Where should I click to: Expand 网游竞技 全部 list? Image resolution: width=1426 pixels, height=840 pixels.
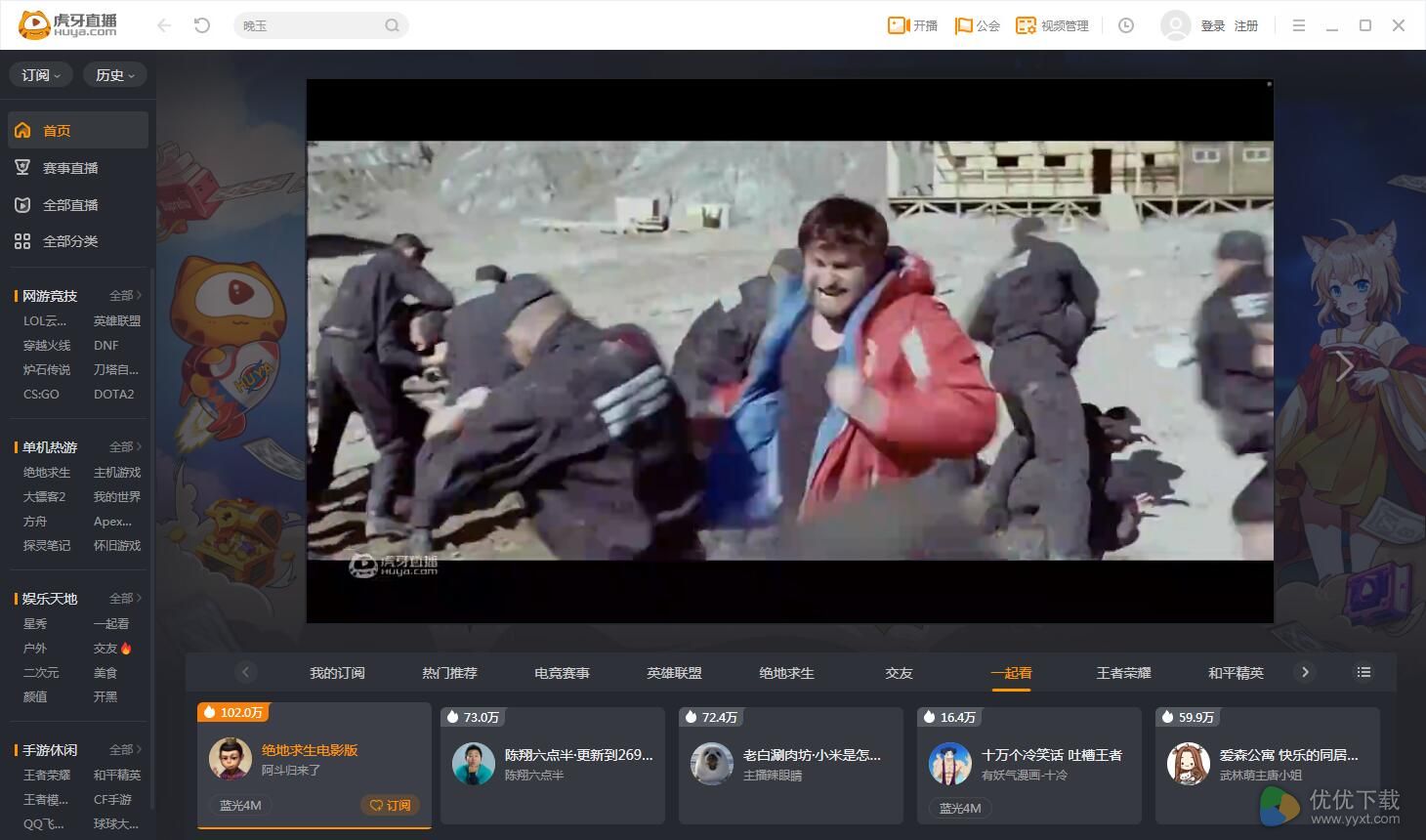(x=125, y=295)
